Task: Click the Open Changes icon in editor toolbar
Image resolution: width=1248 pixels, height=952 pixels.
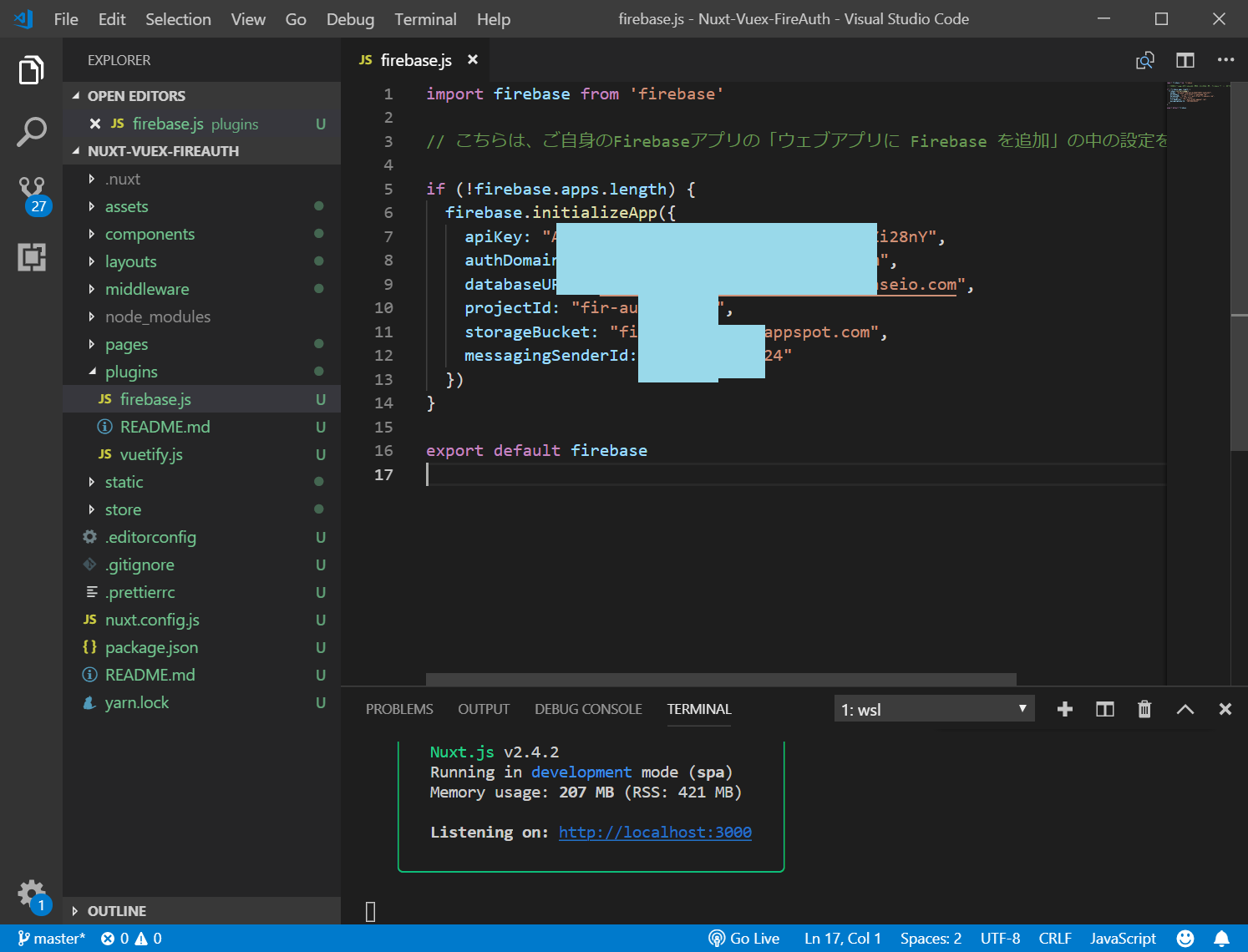Action: pos(1144,60)
